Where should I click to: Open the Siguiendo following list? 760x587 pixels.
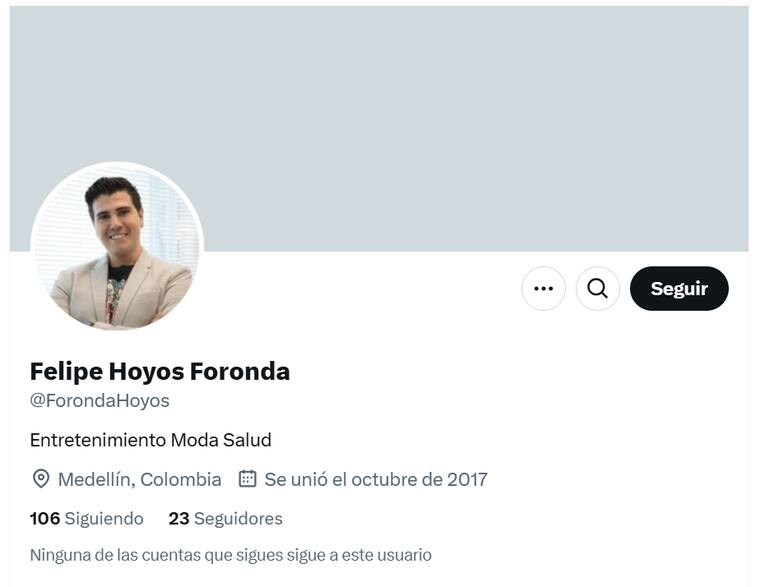(x=104, y=518)
